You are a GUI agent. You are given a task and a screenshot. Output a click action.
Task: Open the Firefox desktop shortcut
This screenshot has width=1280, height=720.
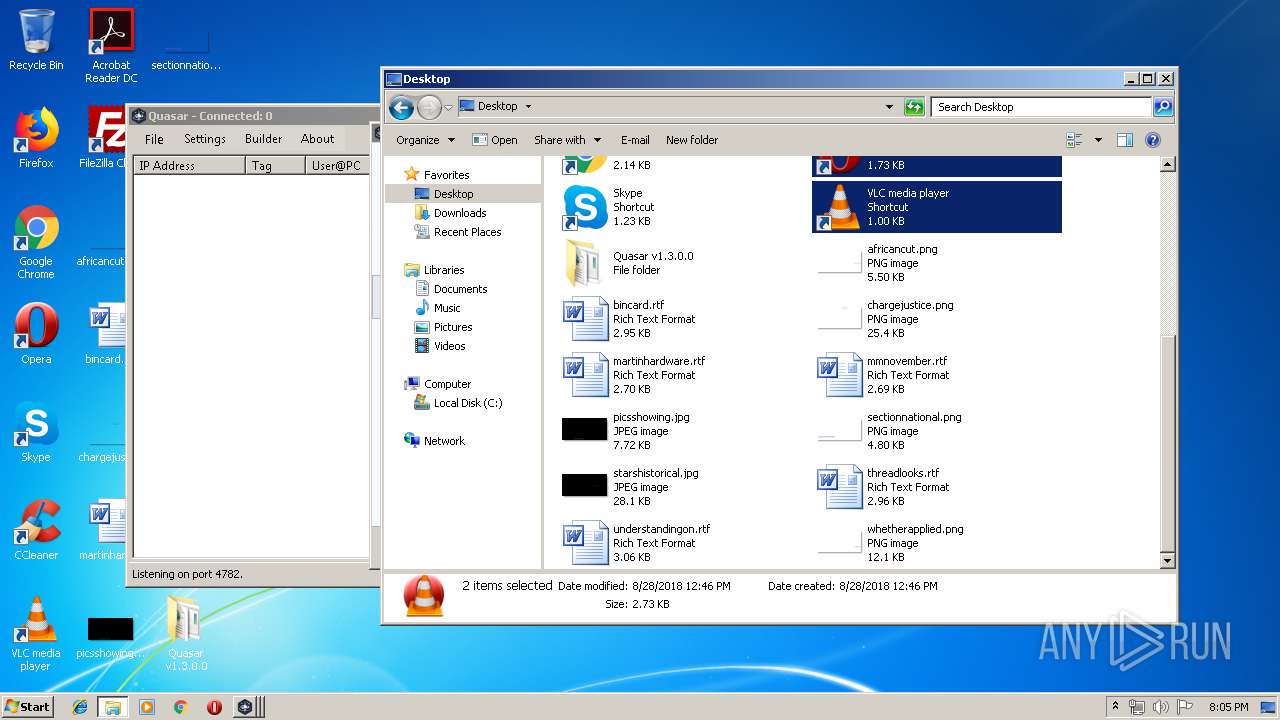[36, 138]
